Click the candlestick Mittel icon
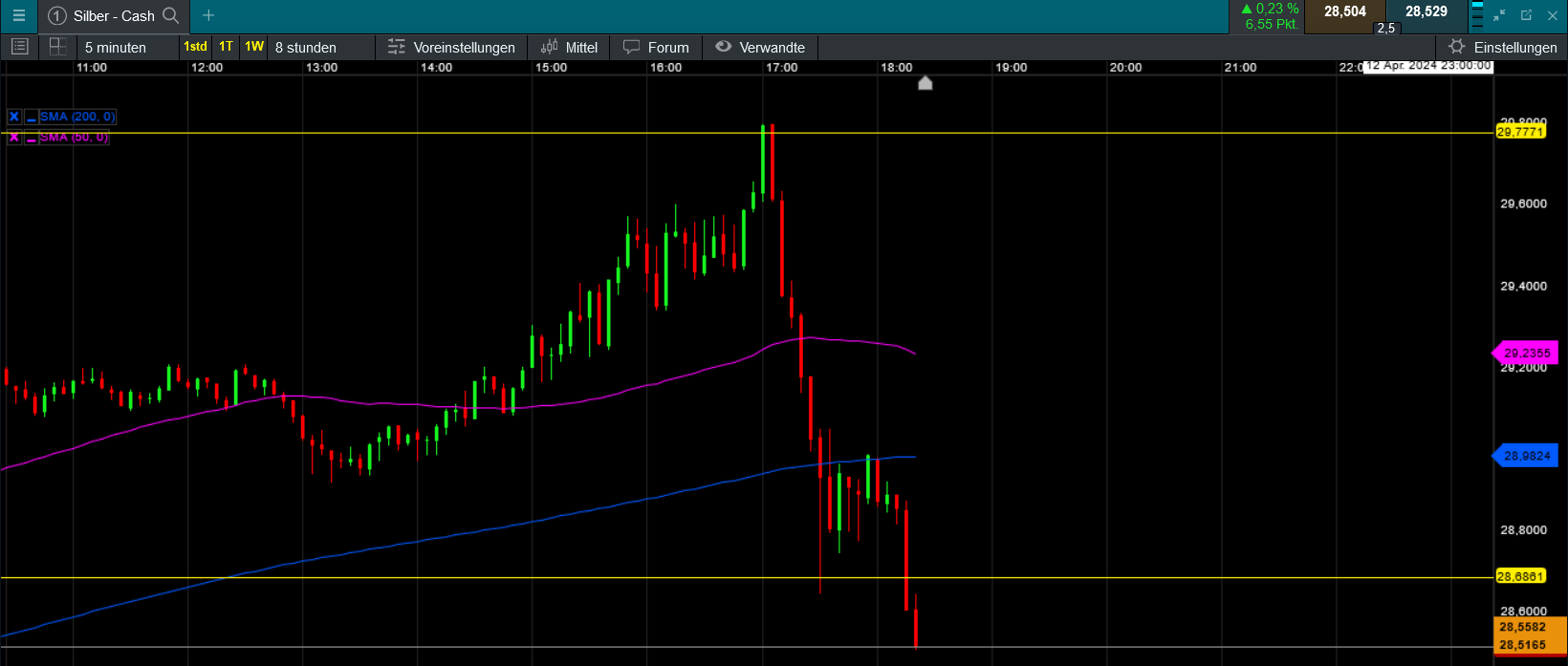The image size is (1568, 666). click(x=549, y=47)
